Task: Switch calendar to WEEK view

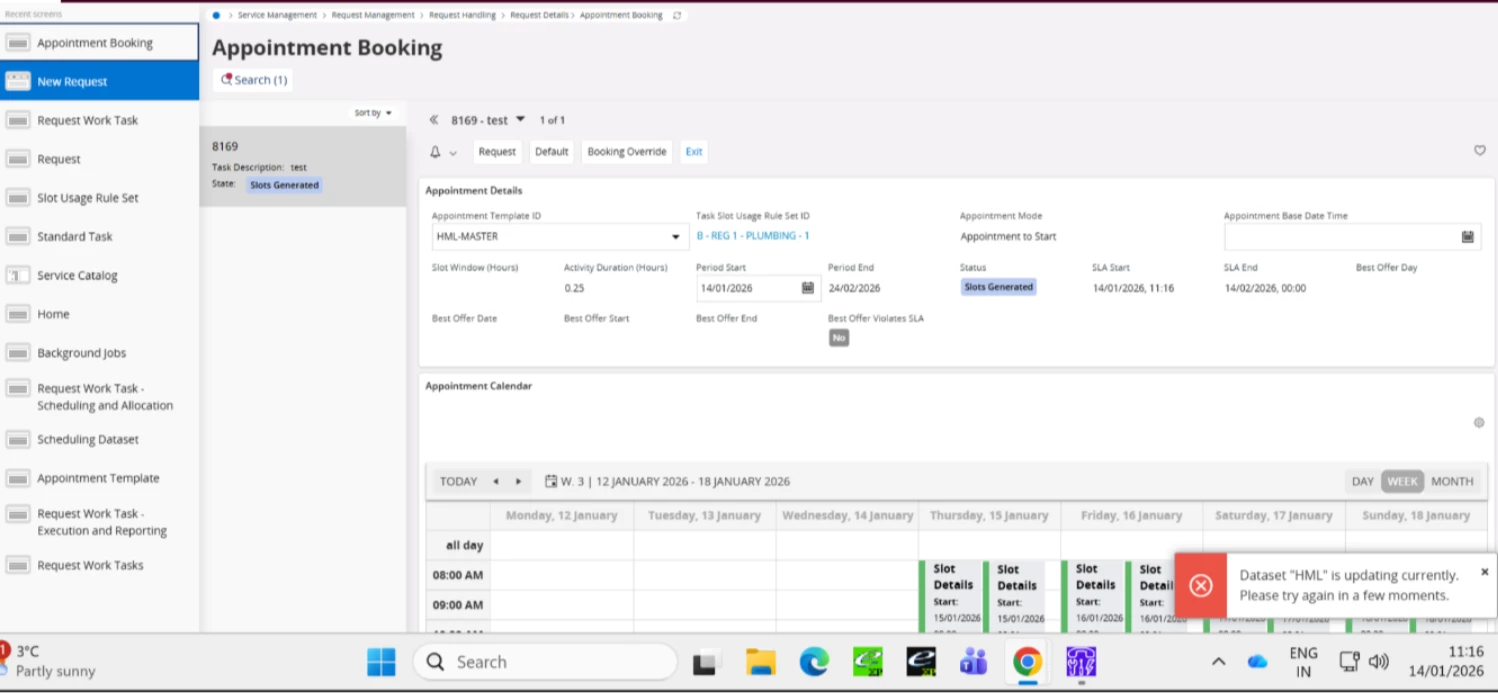Action: pyautogui.click(x=1402, y=481)
